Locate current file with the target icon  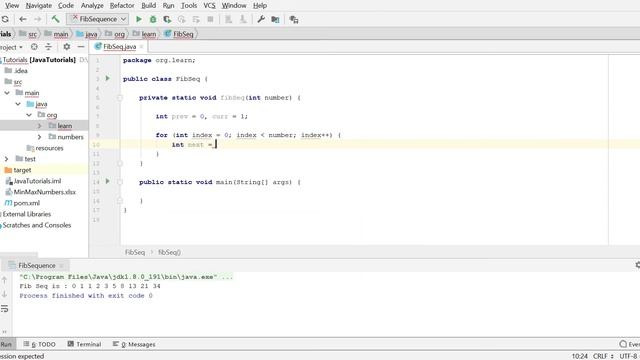click(34, 47)
